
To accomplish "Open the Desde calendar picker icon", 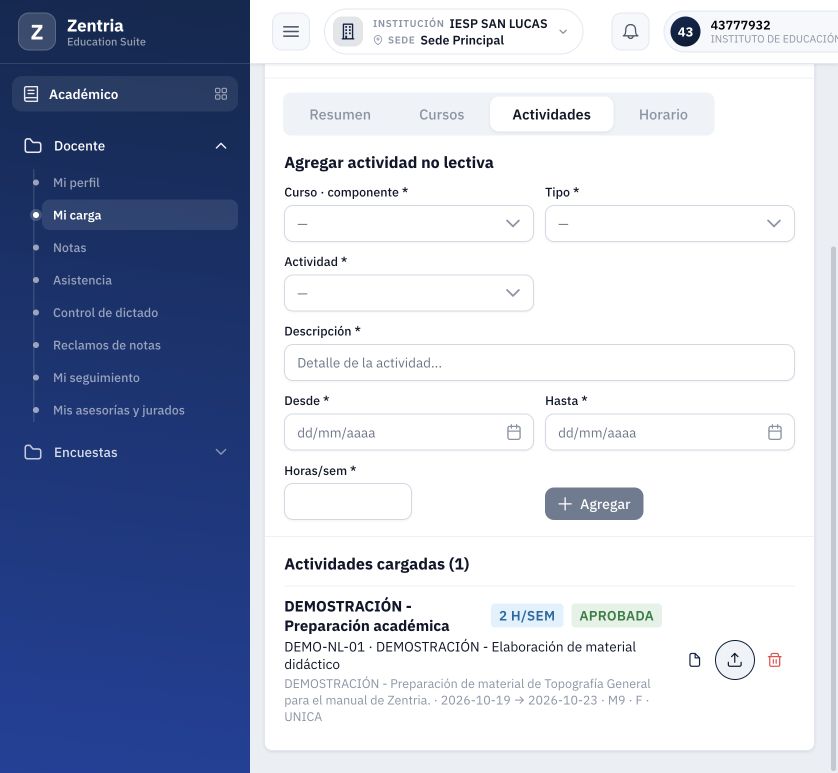I will (x=514, y=432).
